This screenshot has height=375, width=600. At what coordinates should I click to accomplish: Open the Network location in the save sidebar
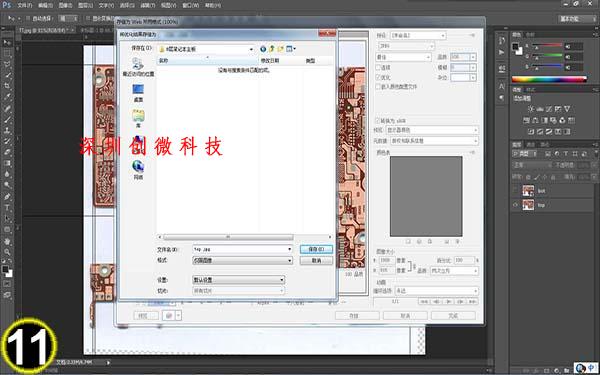138,170
